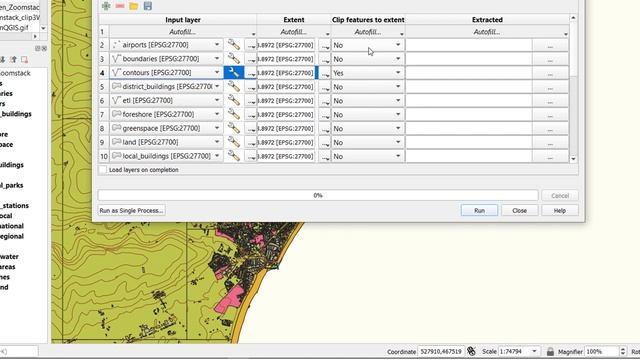Browse extracted output for airports row

tap(550, 45)
